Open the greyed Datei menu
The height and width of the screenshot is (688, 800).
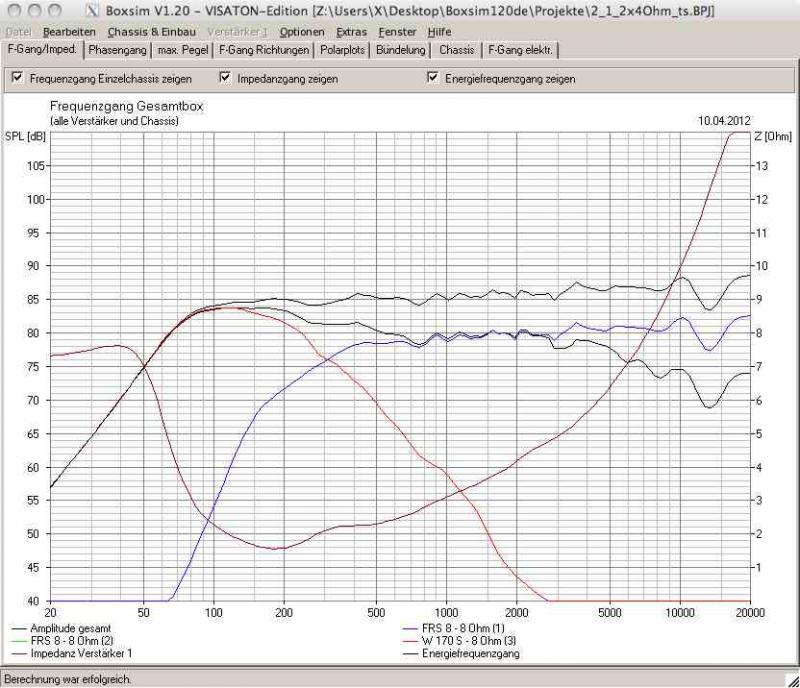[x=18, y=32]
